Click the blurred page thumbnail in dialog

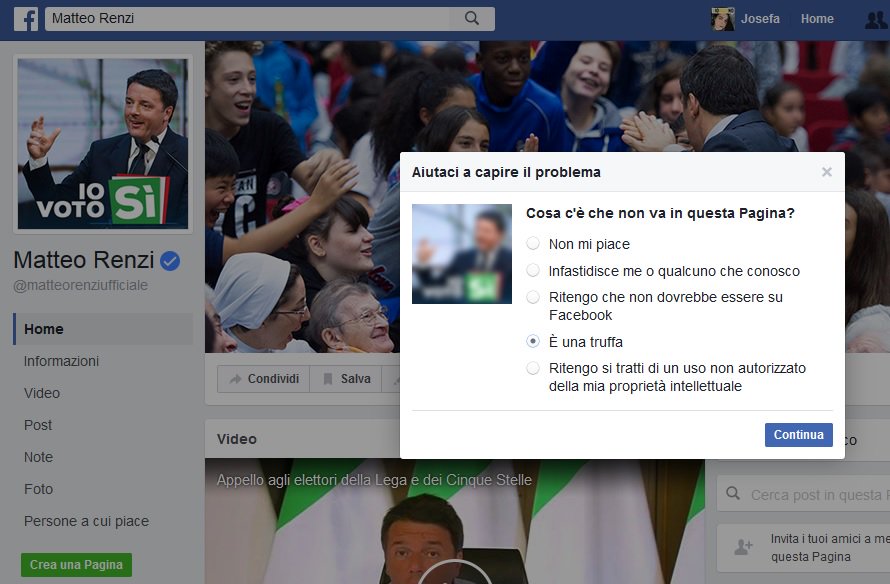[x=462, y=254]
